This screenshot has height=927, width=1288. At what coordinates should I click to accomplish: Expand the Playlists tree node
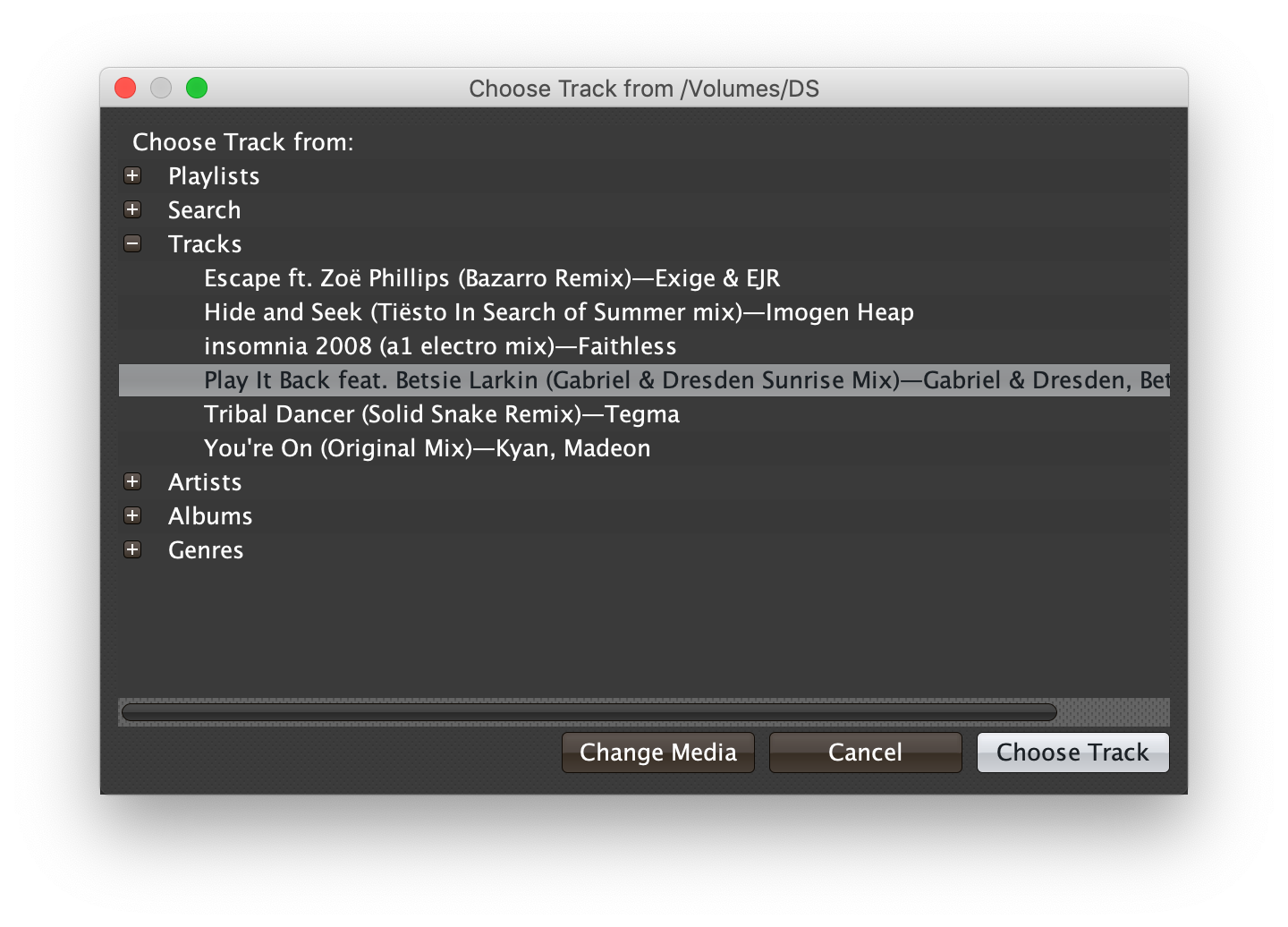(x=132, y=175)
